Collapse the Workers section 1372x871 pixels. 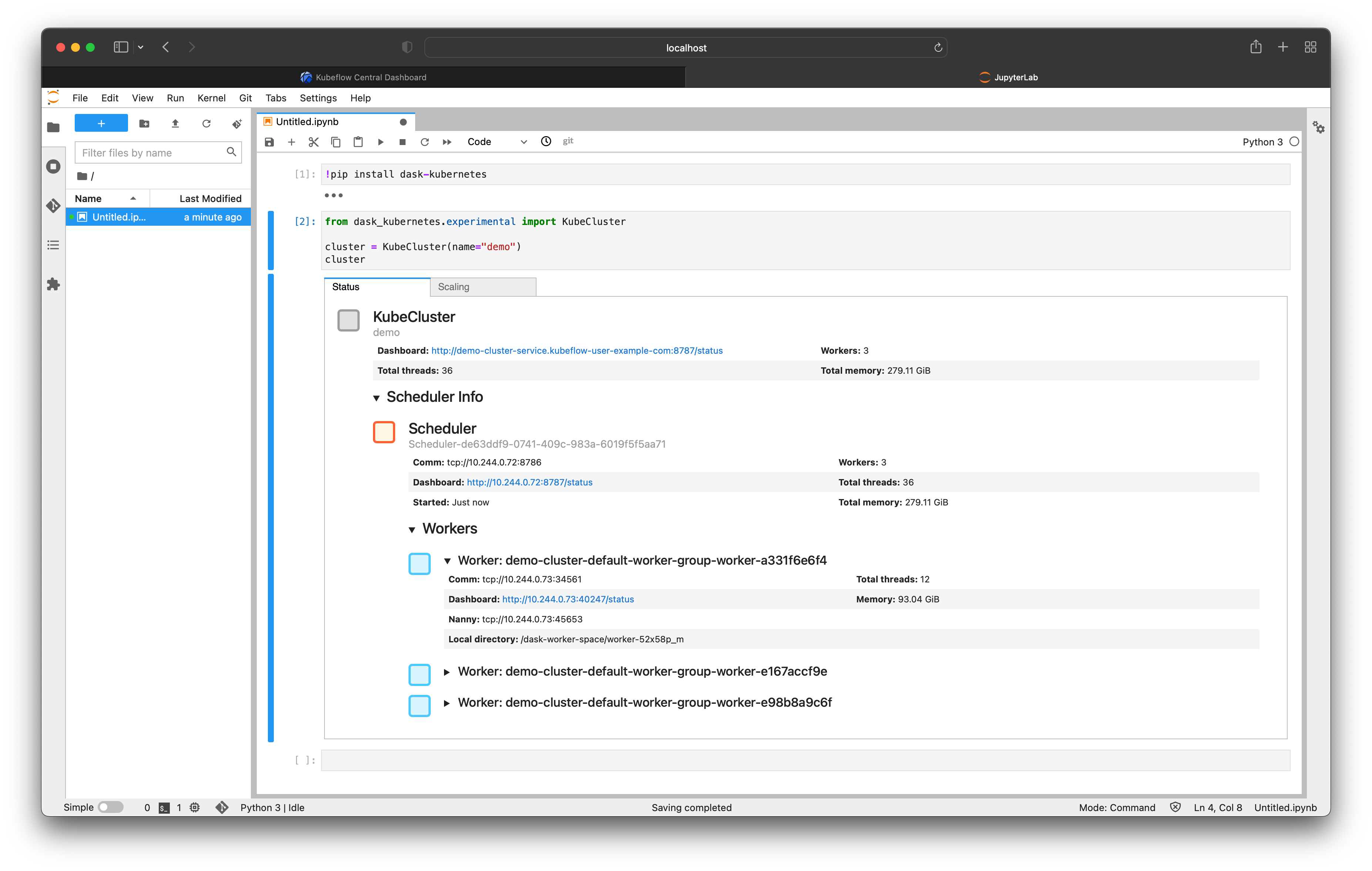[413, 529]
